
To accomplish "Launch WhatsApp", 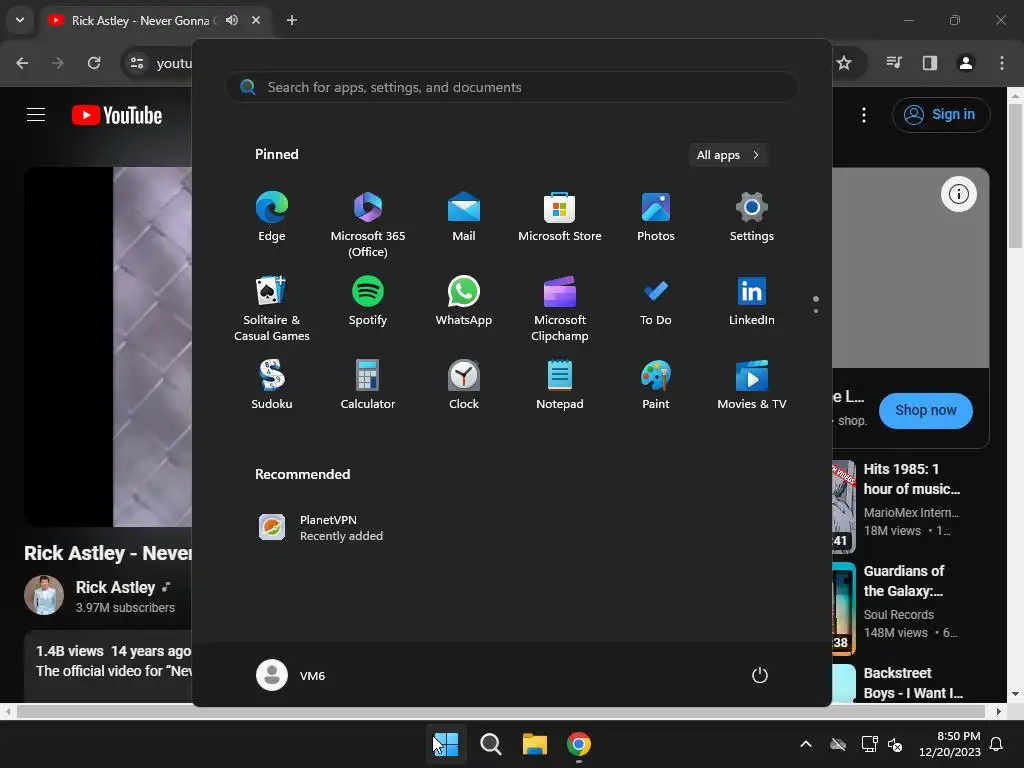I will (x=464, y=301).
